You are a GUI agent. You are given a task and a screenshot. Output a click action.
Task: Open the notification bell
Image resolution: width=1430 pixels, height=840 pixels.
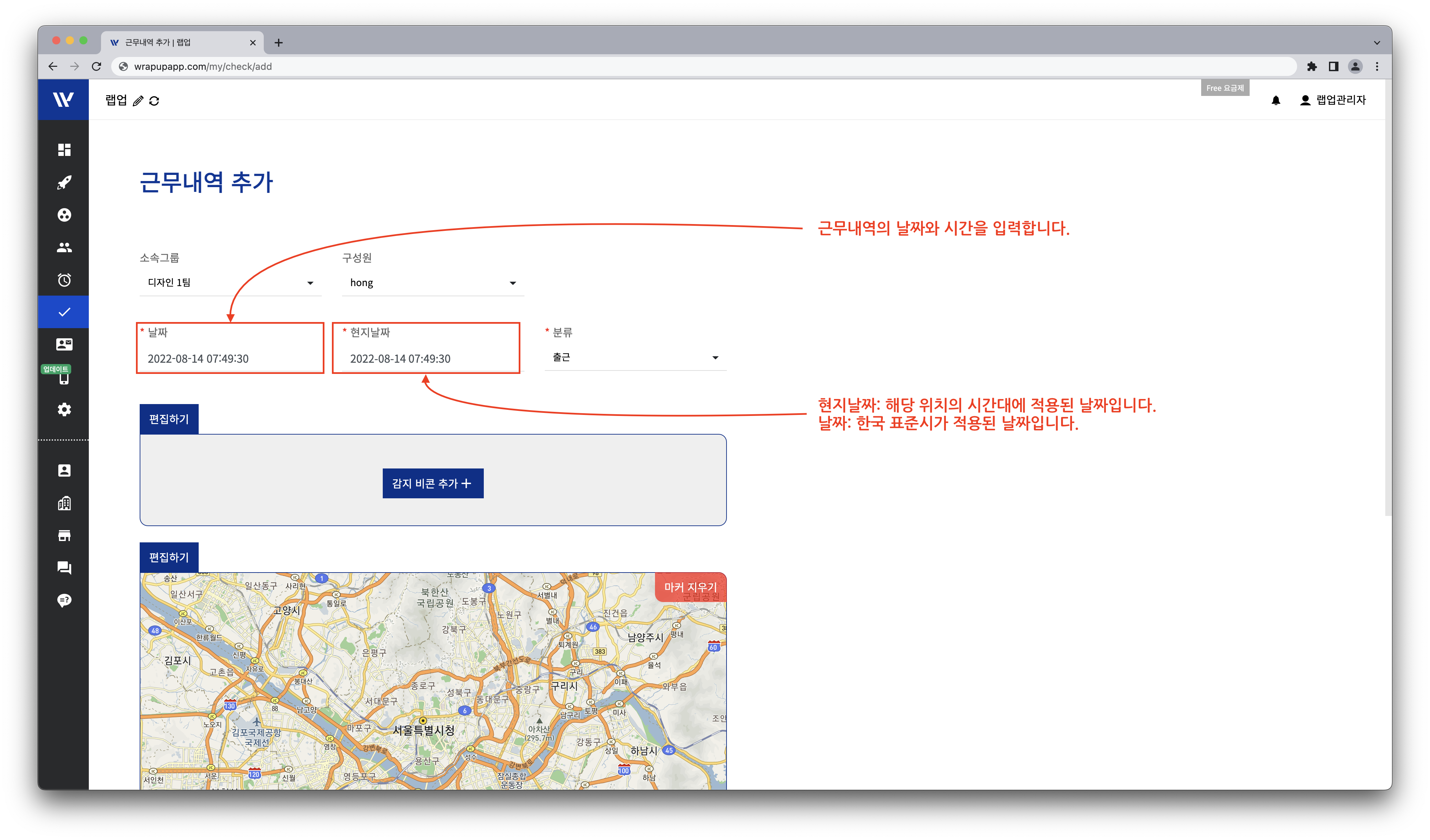pyautogui.click(x=1276, y=100)
